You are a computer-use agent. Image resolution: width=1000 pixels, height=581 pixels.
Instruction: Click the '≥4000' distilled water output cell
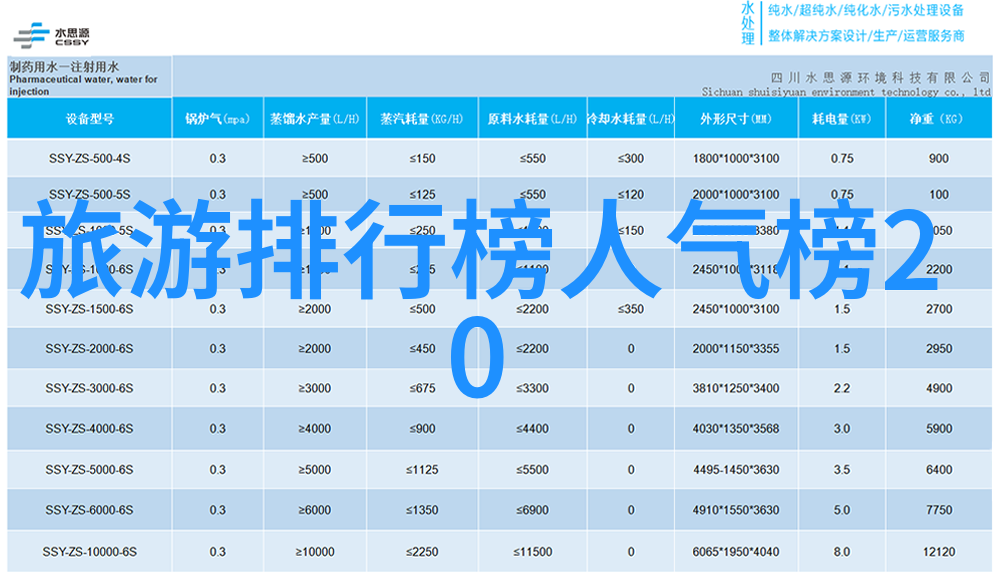pyautogui.click(x=315, y=429)
